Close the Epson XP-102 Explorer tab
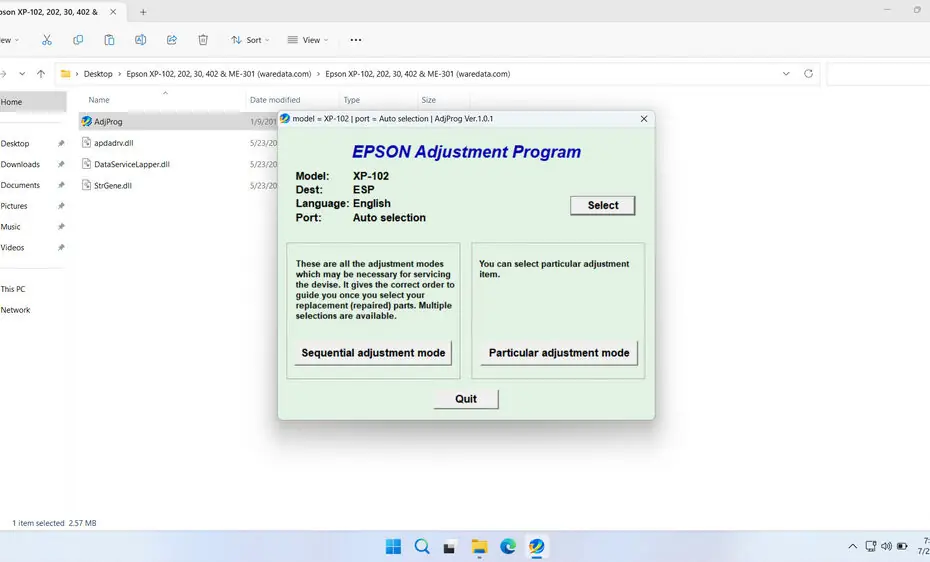The width and height of the screenshot is (930, 562). tap(113, 12)
